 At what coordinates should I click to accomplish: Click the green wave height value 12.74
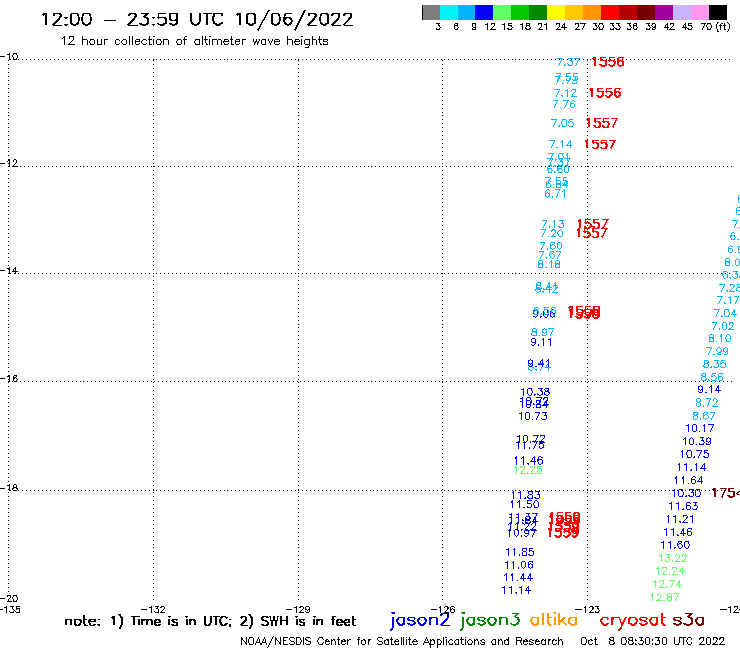[x=667, y=584]
